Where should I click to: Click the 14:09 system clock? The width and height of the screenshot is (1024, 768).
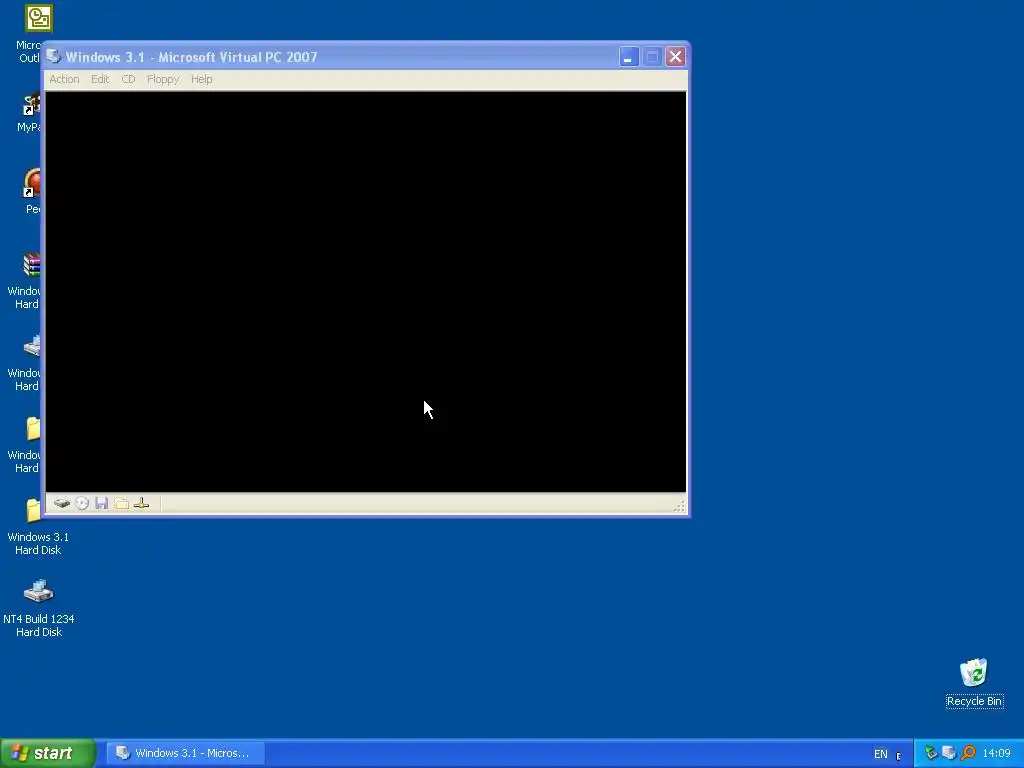(x=997, y=754)
